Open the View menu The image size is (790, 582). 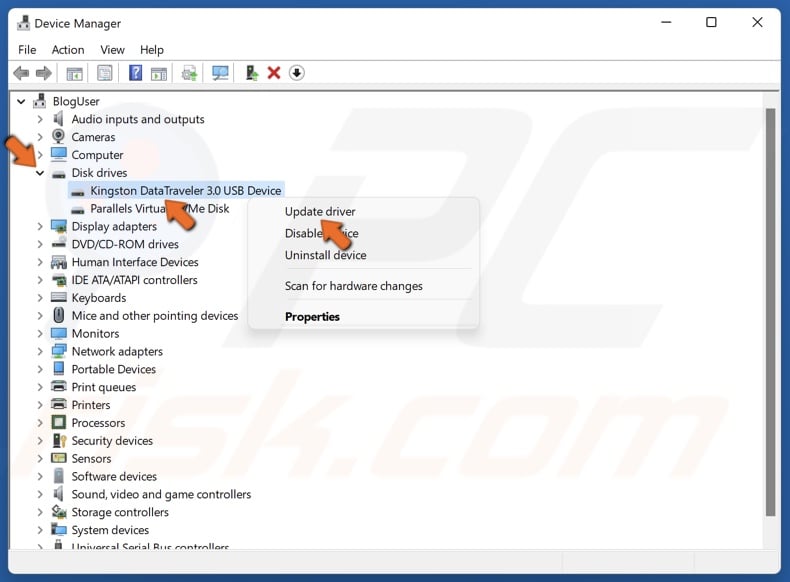[112, 50]
